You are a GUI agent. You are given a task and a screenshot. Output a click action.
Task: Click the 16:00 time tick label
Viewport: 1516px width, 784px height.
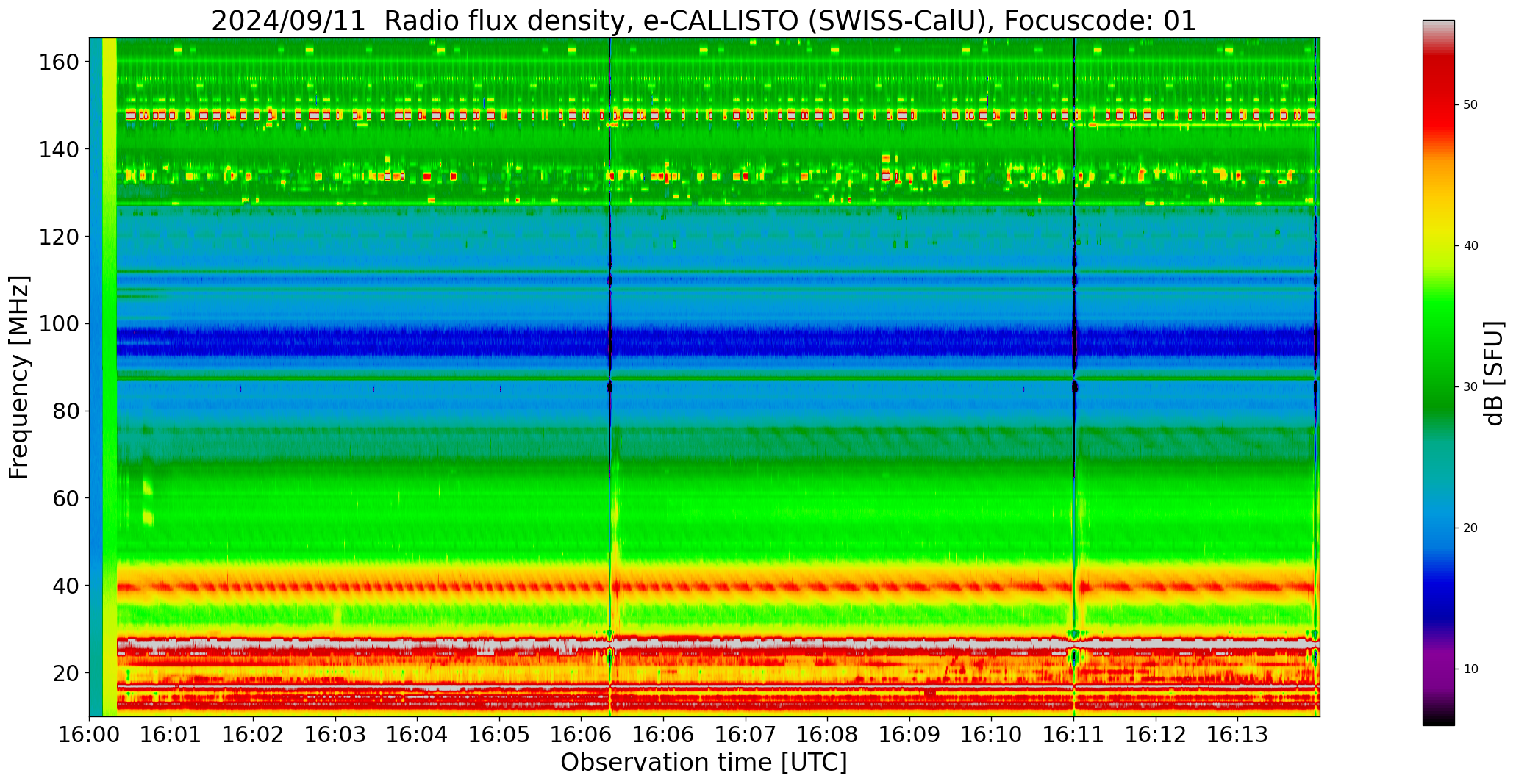coord(90,735)
